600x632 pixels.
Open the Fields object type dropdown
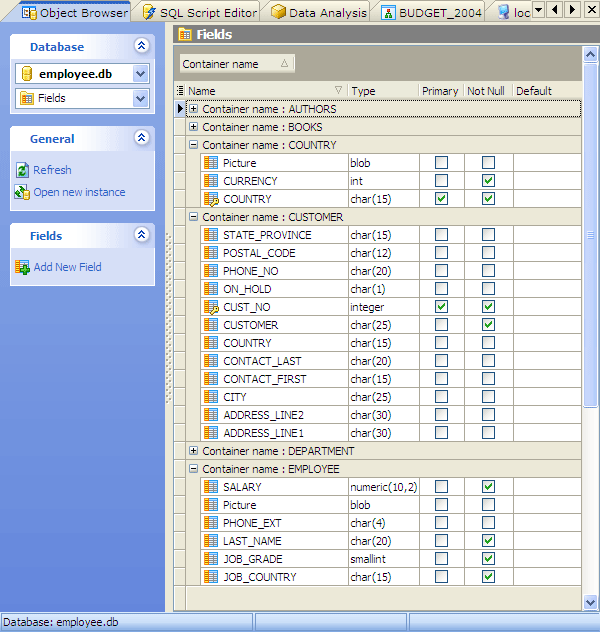pos(141,98)
